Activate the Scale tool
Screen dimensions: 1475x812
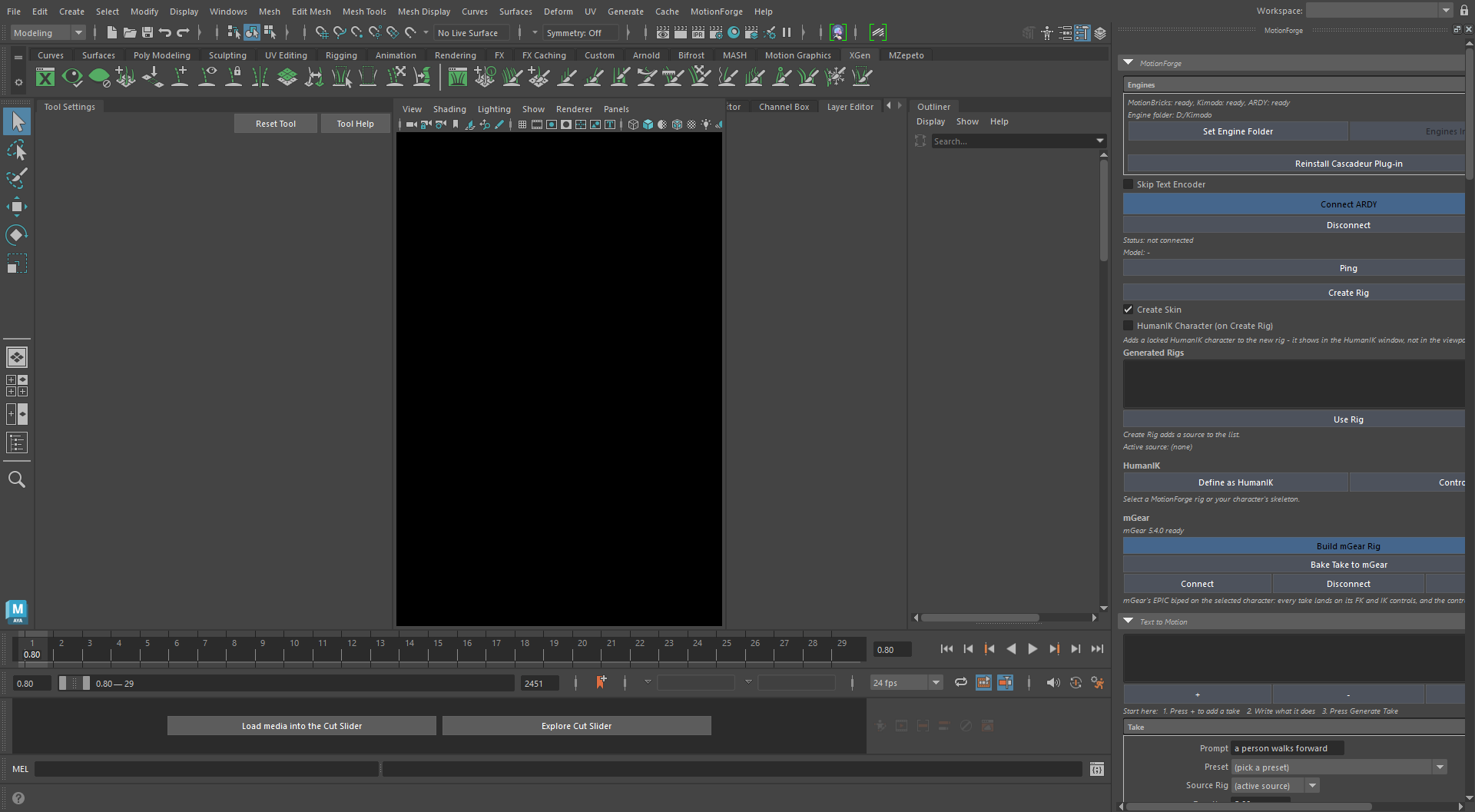coord(17,263)
